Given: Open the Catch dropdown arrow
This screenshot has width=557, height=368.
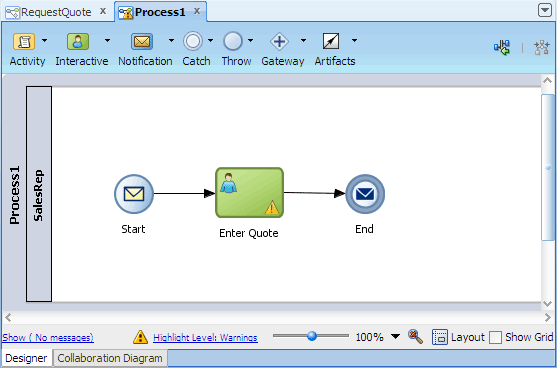Looking at the screenshot, I should (x=210, y=40).
